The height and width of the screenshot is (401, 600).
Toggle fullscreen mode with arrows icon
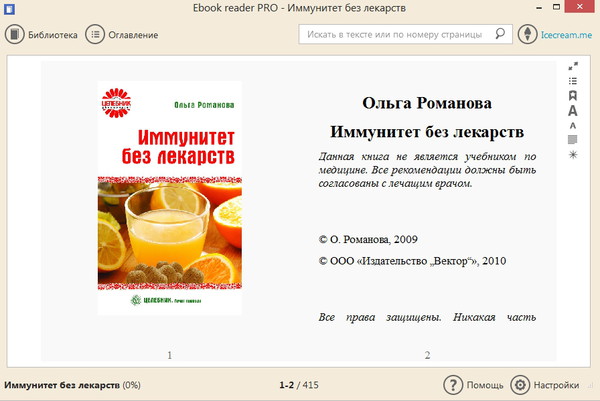[x=573, y=66]
